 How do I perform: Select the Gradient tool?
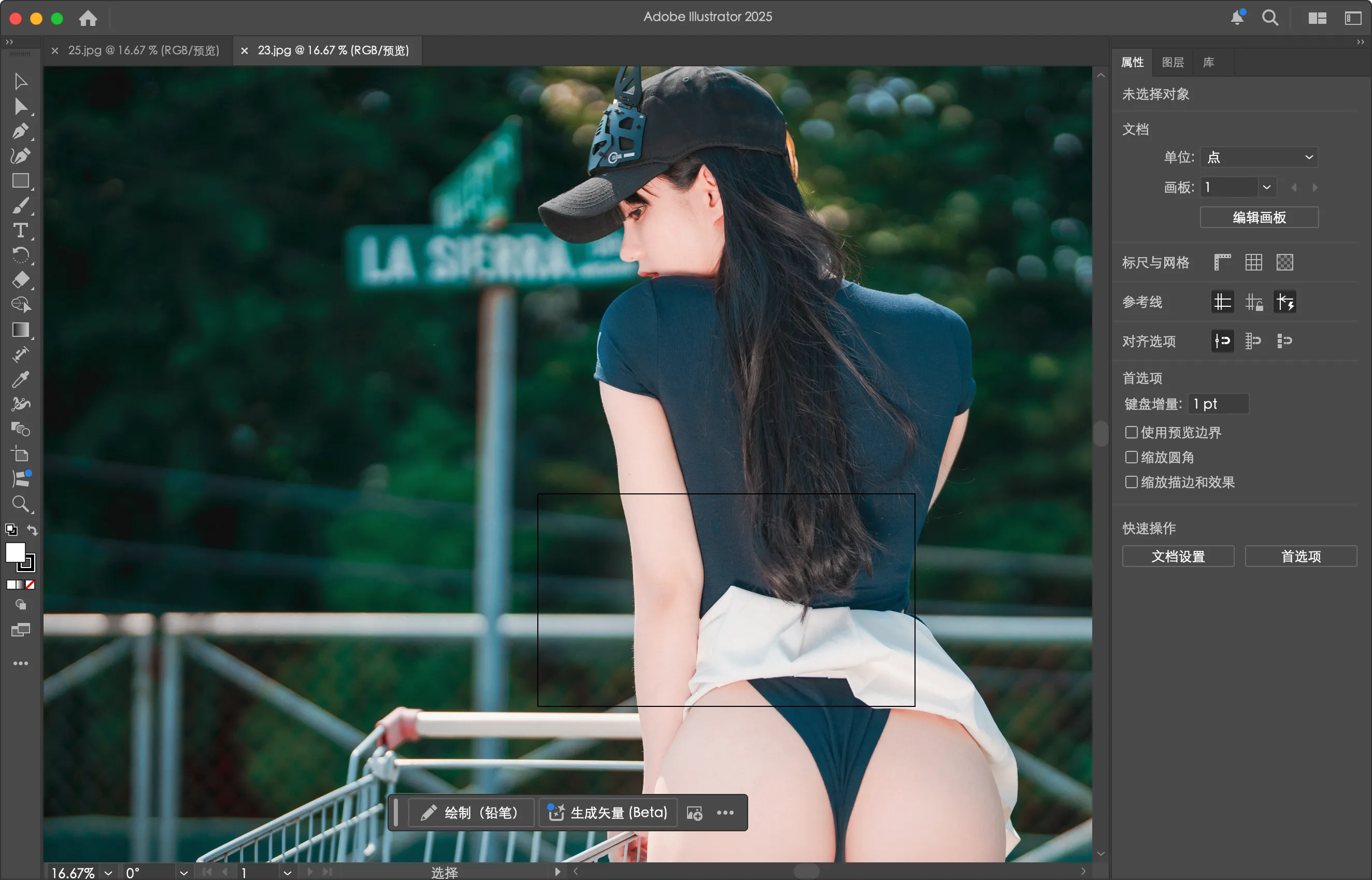(x=21, y=330)
